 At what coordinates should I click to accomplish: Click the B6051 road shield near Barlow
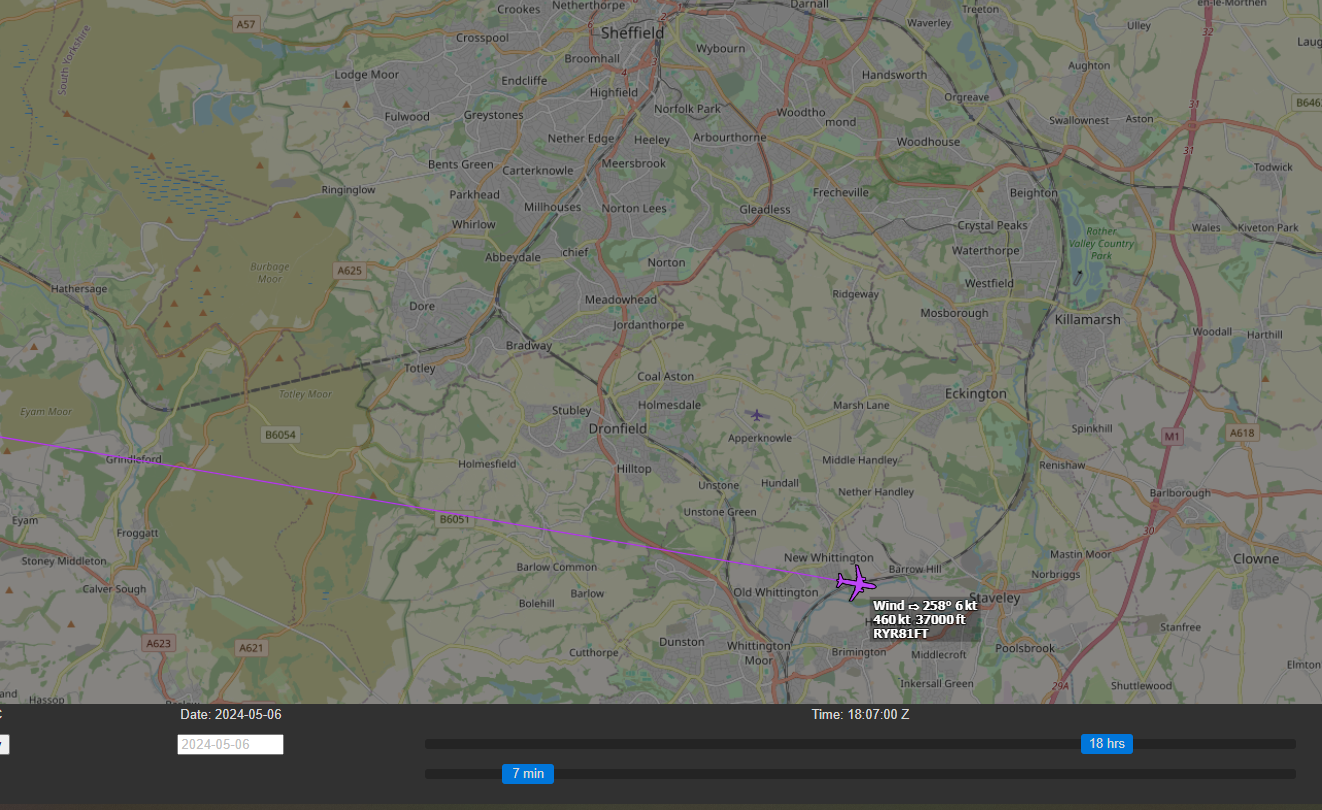coord(454,519)
